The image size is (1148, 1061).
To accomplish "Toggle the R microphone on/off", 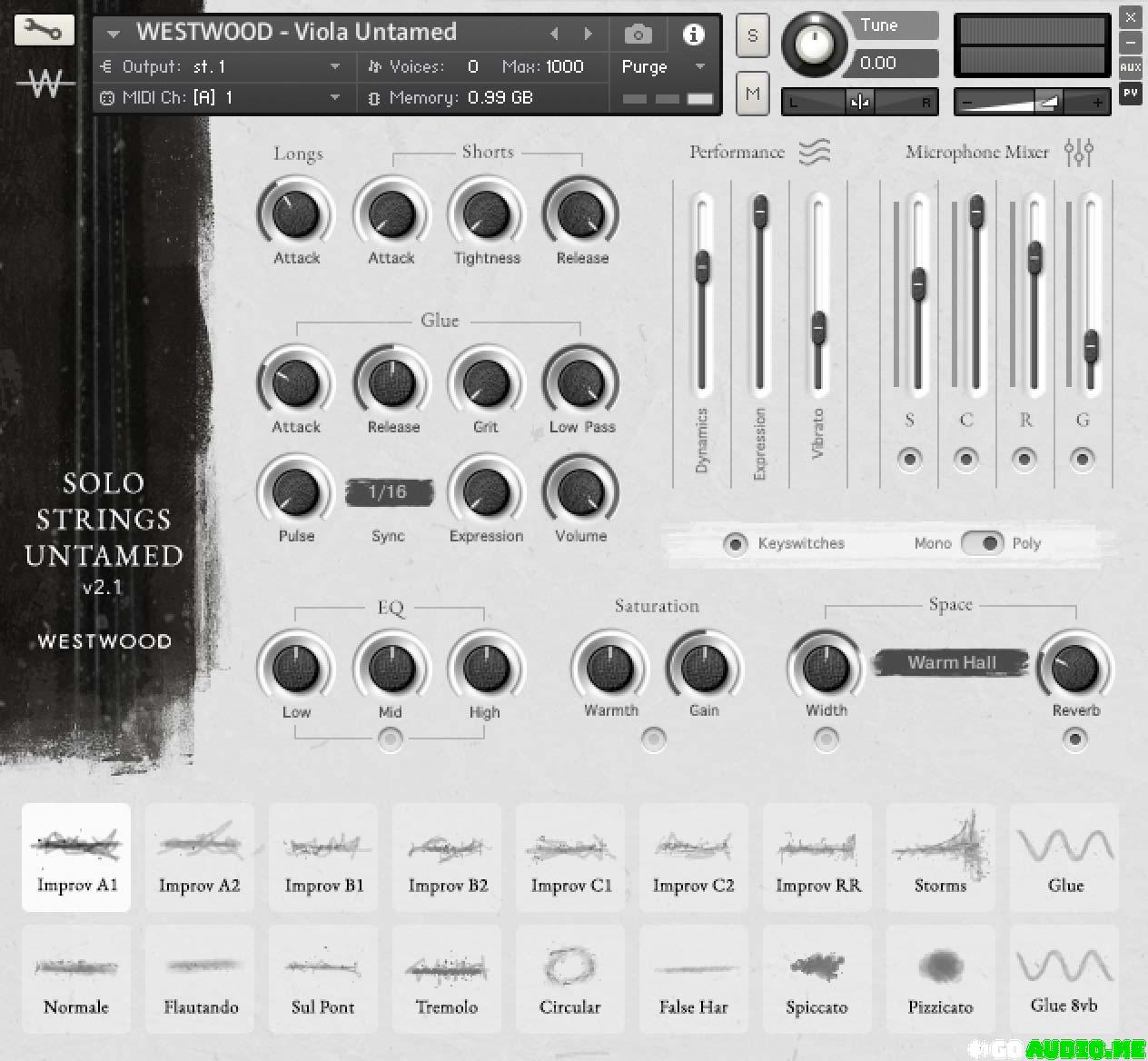I will (x=1024, y=459).
